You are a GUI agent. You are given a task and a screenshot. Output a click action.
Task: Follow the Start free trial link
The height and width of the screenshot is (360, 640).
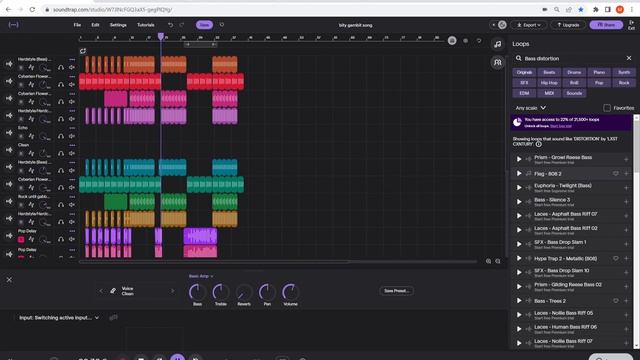[561, 126]
